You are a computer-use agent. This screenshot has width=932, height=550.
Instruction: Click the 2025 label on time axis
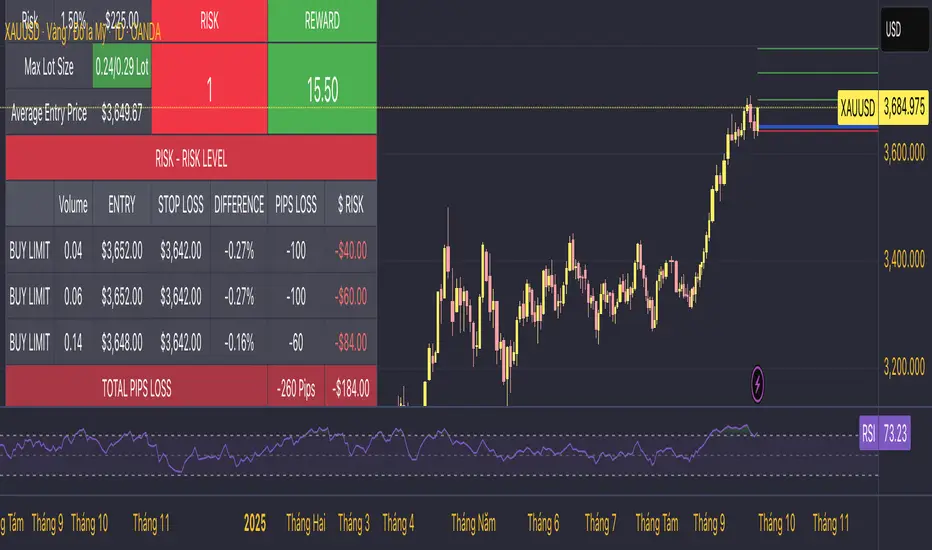[255, 523]
